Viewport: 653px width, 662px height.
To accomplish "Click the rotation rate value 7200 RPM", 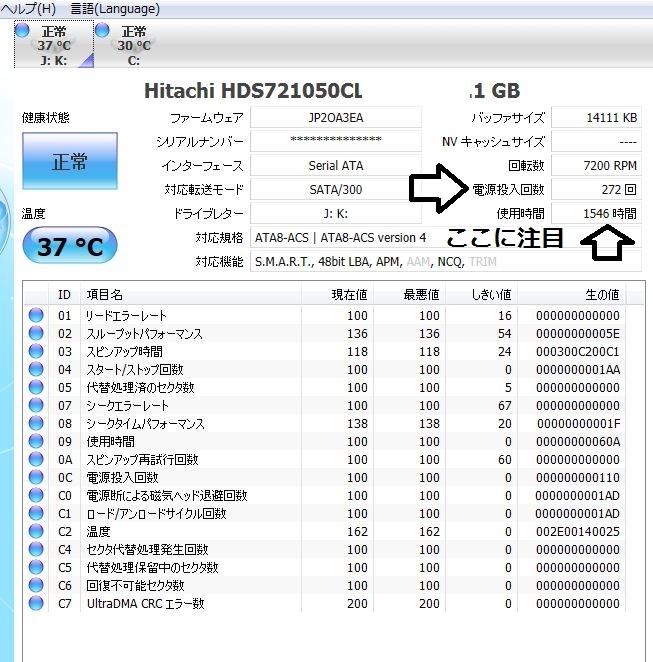I will [596, 165].
